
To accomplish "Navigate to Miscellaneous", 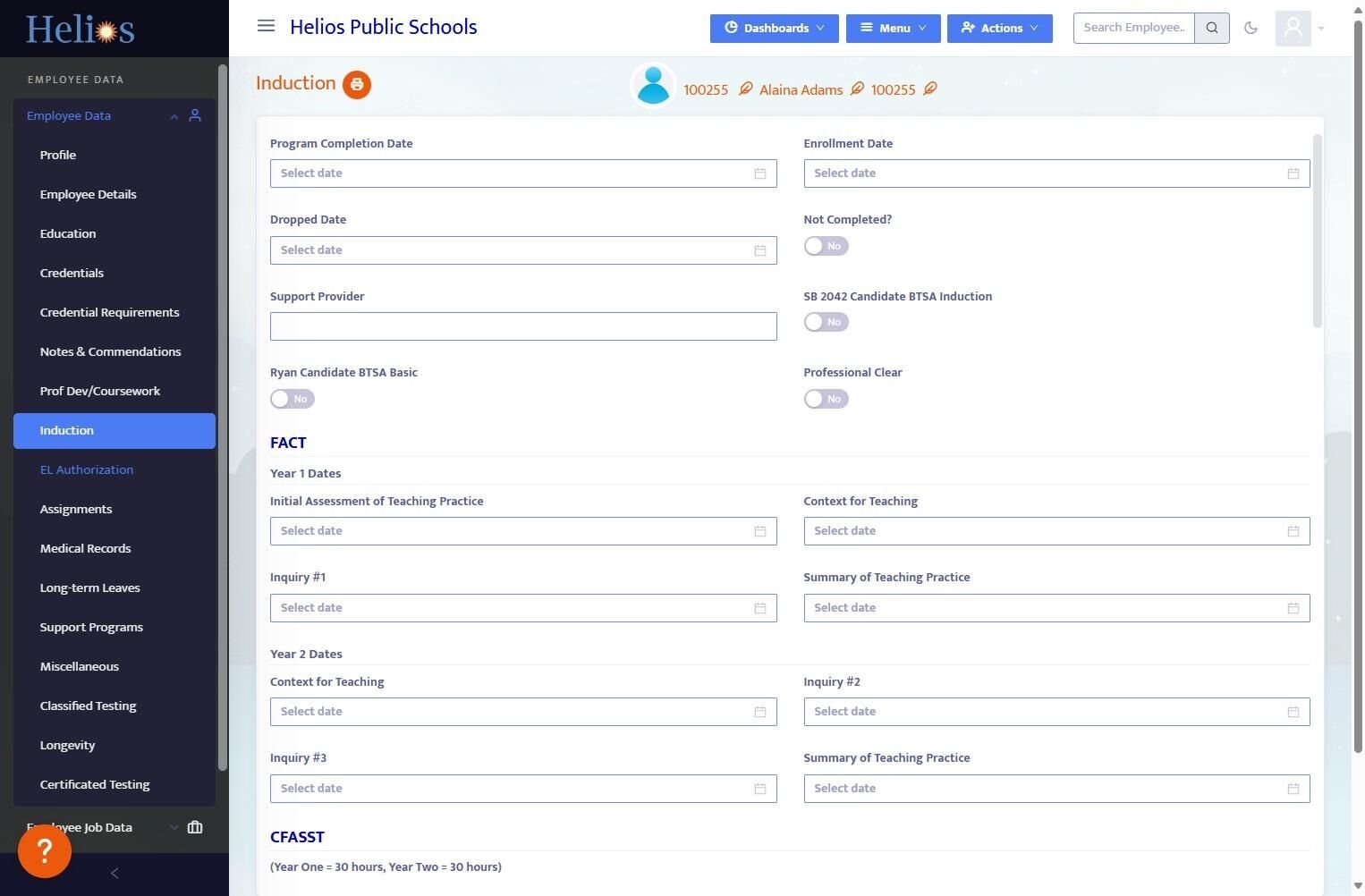I will [x=114, y=666].
